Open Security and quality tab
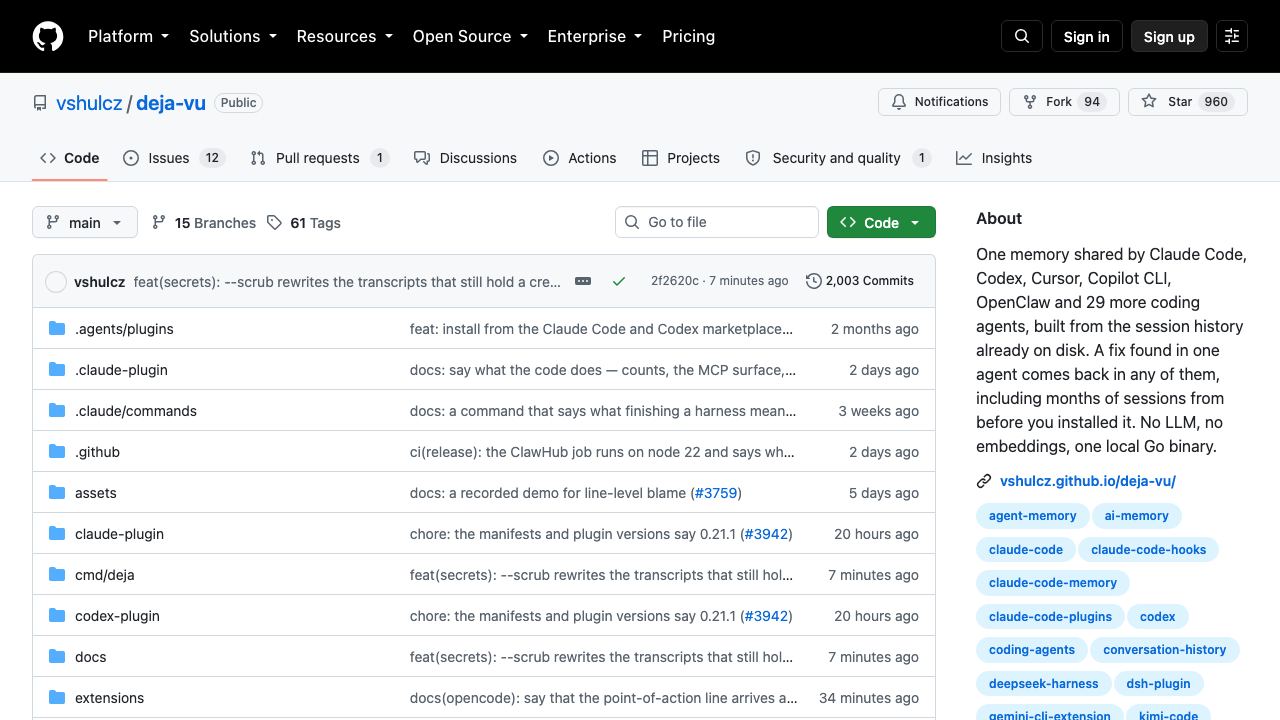 point(838,158)
